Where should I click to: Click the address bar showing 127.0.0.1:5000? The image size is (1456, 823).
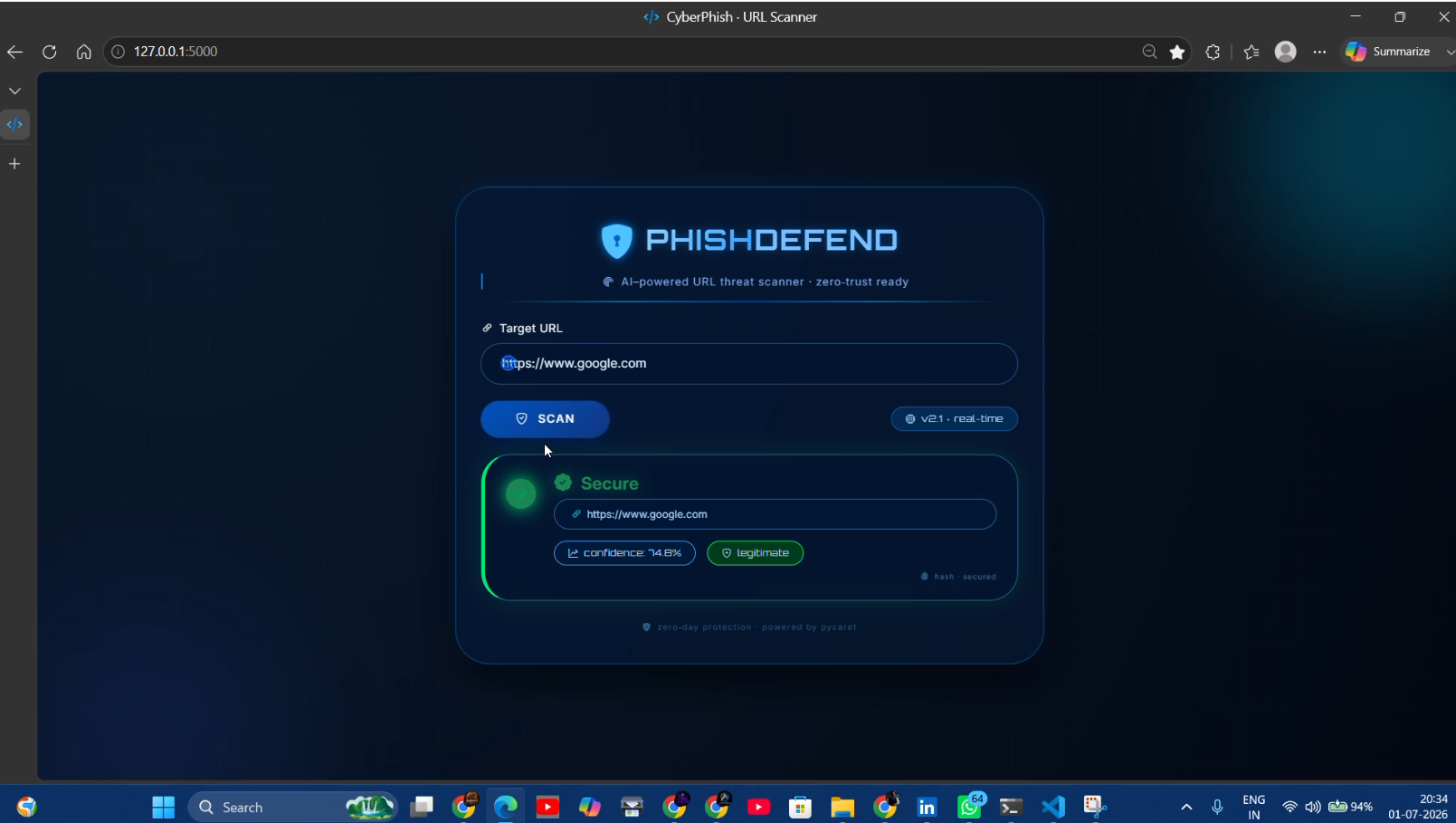coord(176,52)
